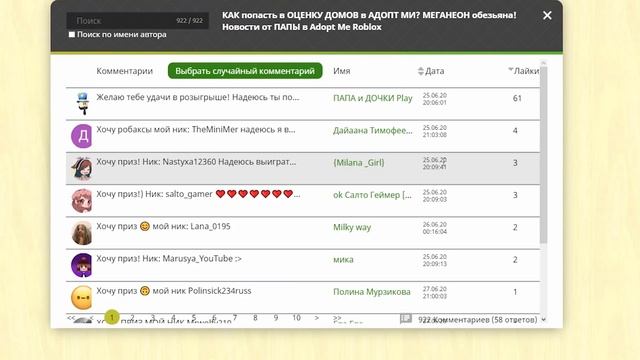Select the comment with nick Lana_0195

point(163,227)
